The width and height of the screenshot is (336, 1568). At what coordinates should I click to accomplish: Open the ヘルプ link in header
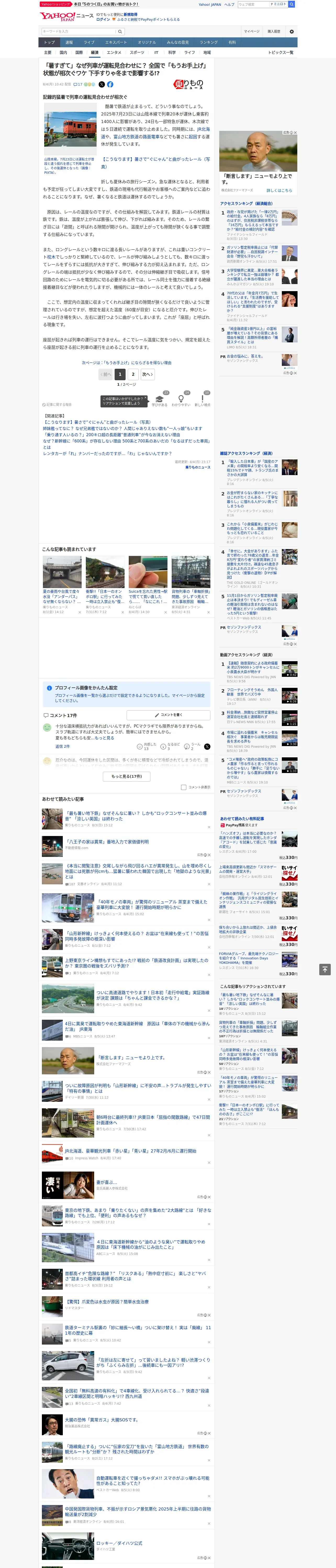(229, 4)
